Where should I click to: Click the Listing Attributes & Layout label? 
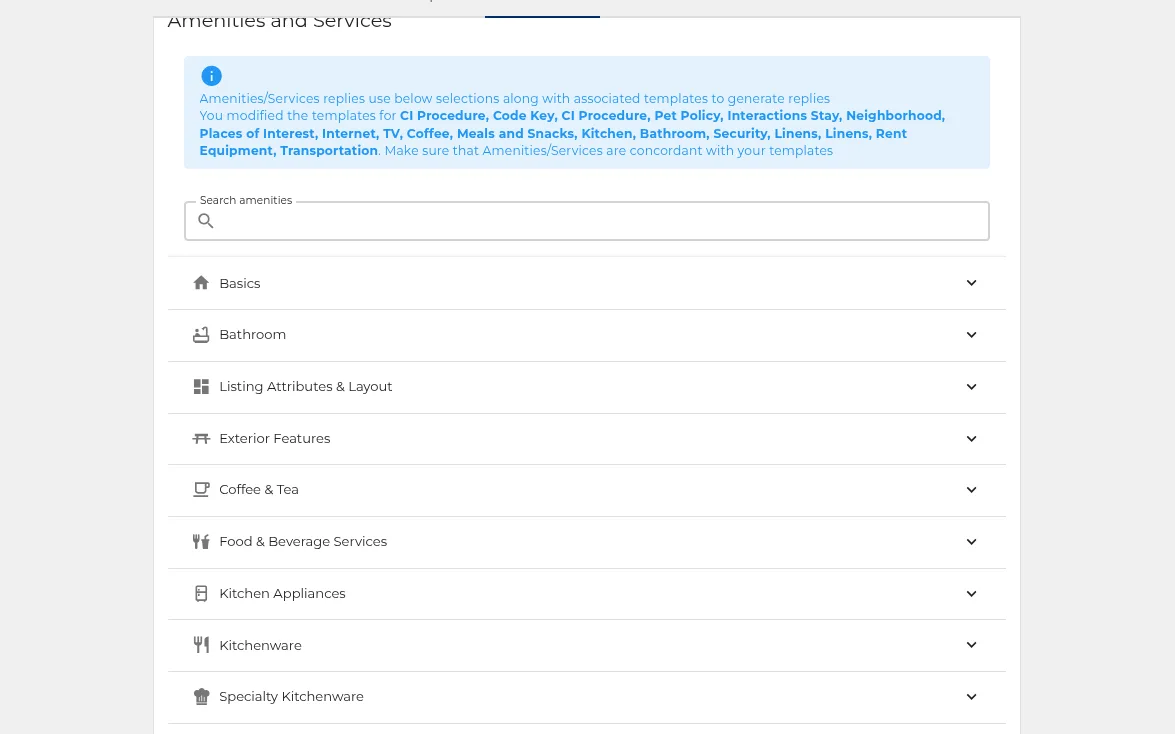point(306,387)
